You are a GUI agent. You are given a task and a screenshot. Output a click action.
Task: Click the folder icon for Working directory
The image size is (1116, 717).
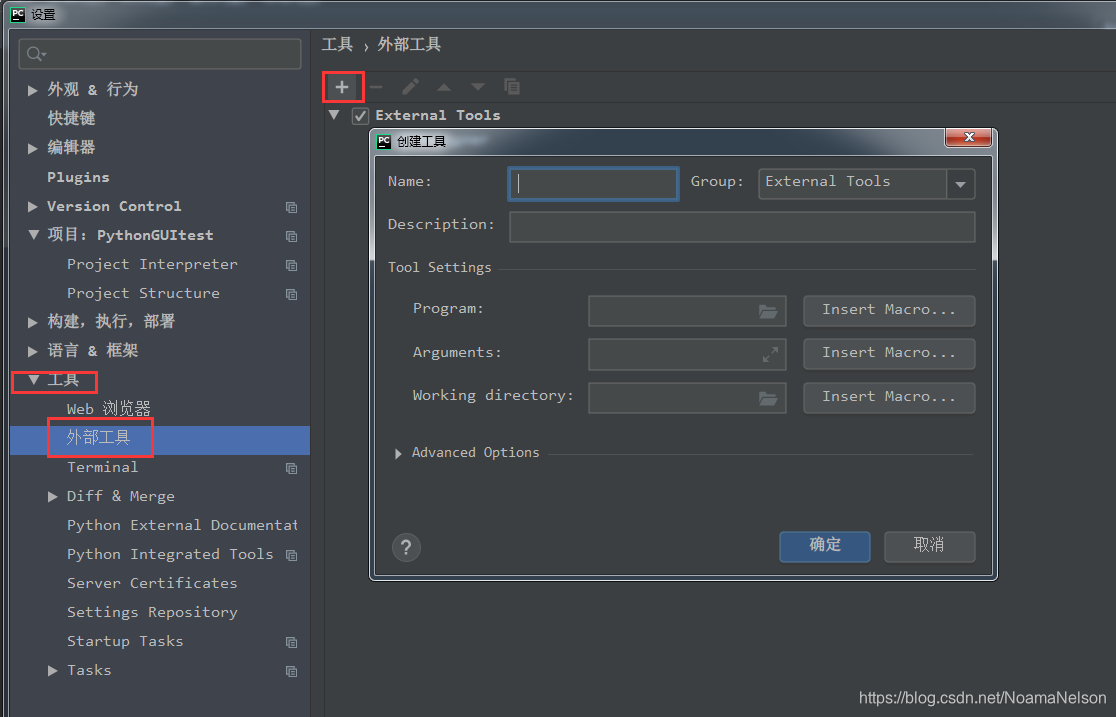768,398
